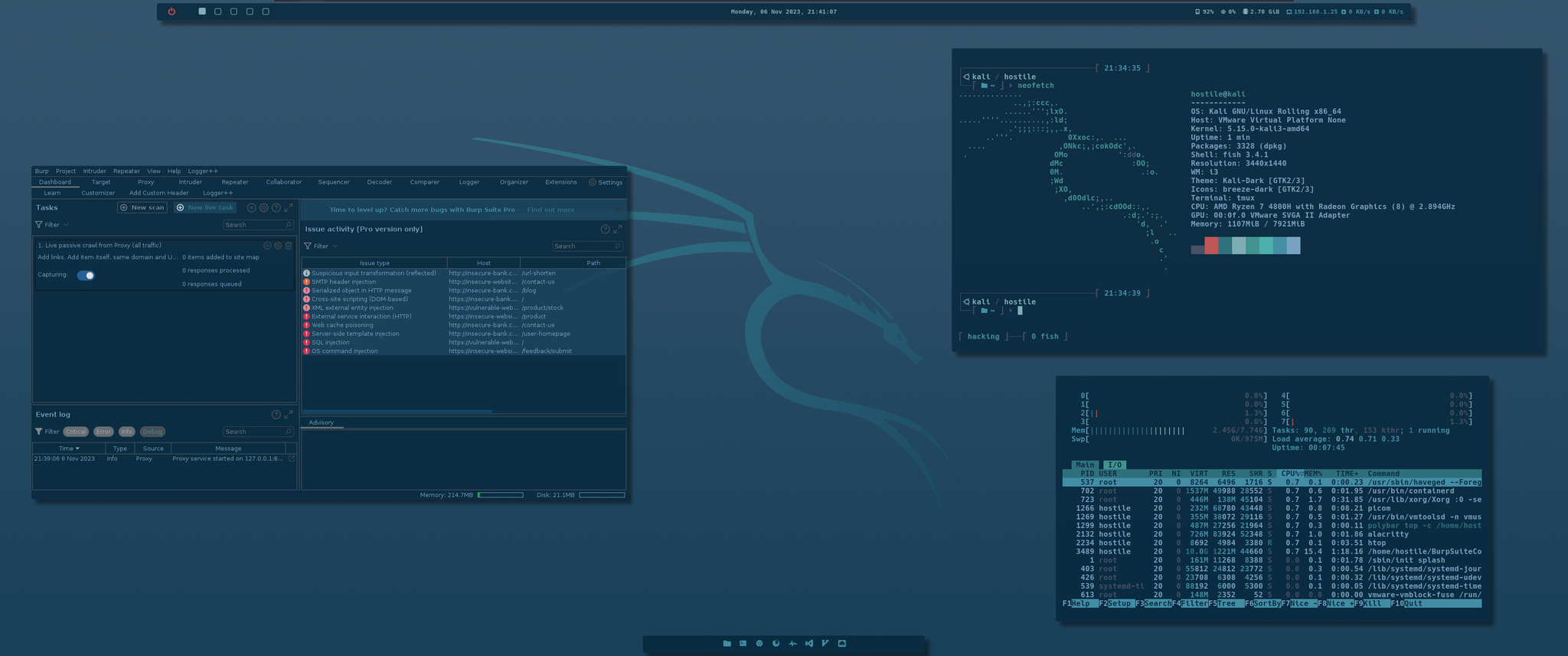
Task: Toggle the Error filter in Event log
Action: [103, 432]
